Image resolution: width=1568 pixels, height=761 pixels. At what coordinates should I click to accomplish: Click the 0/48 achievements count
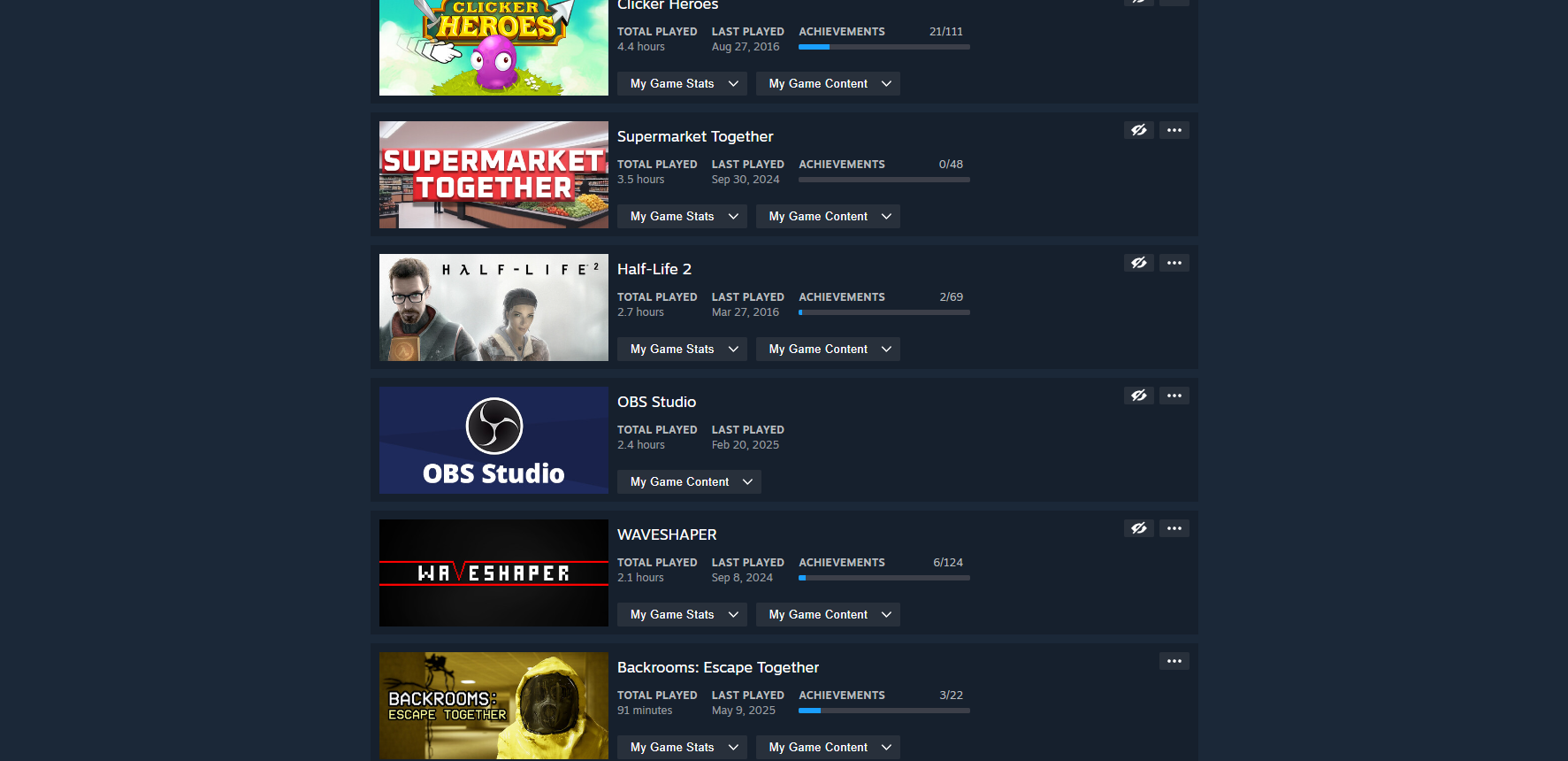(951, 164)
